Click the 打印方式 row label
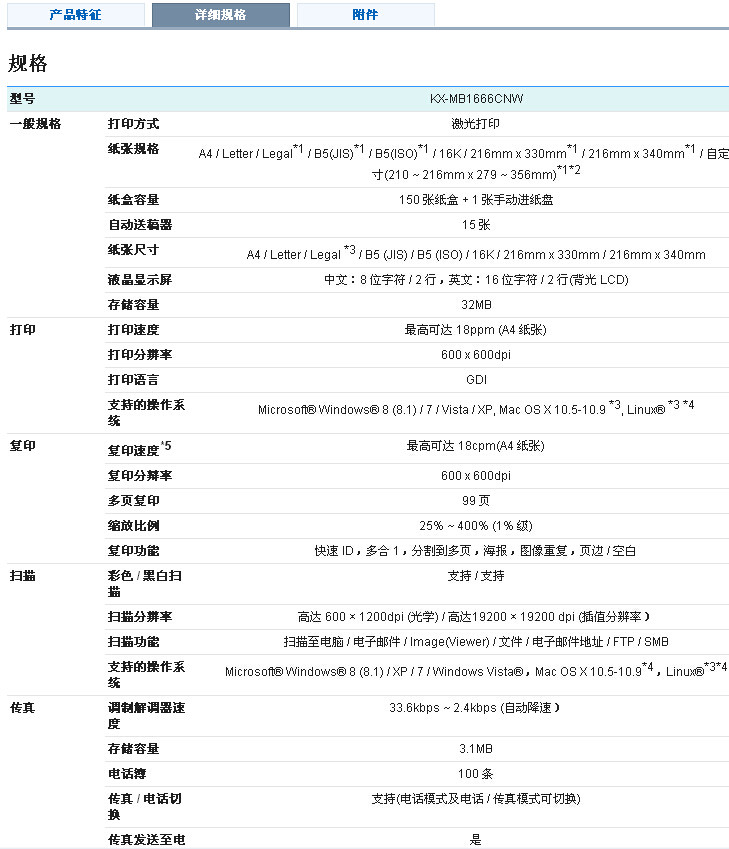 (134, 124)
